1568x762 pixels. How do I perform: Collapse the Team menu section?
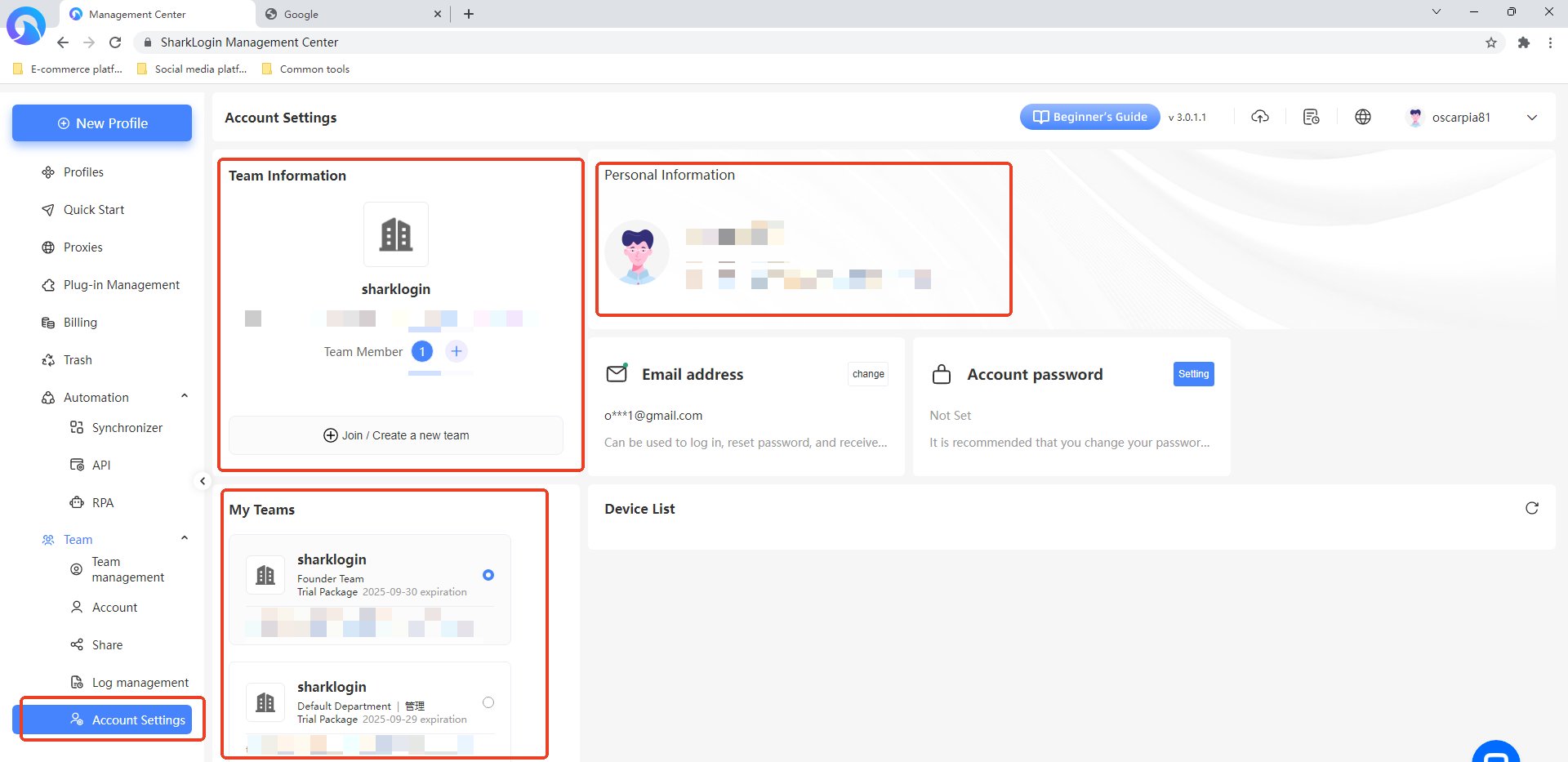pos(185,539)
